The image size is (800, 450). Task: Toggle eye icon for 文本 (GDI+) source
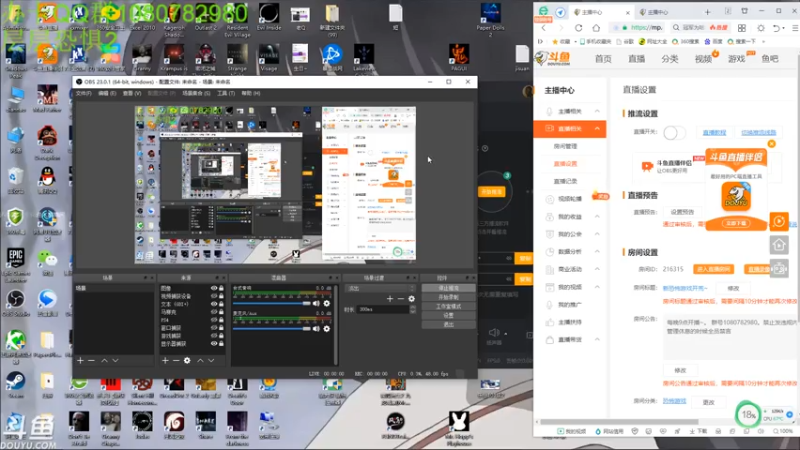[214, 304]
